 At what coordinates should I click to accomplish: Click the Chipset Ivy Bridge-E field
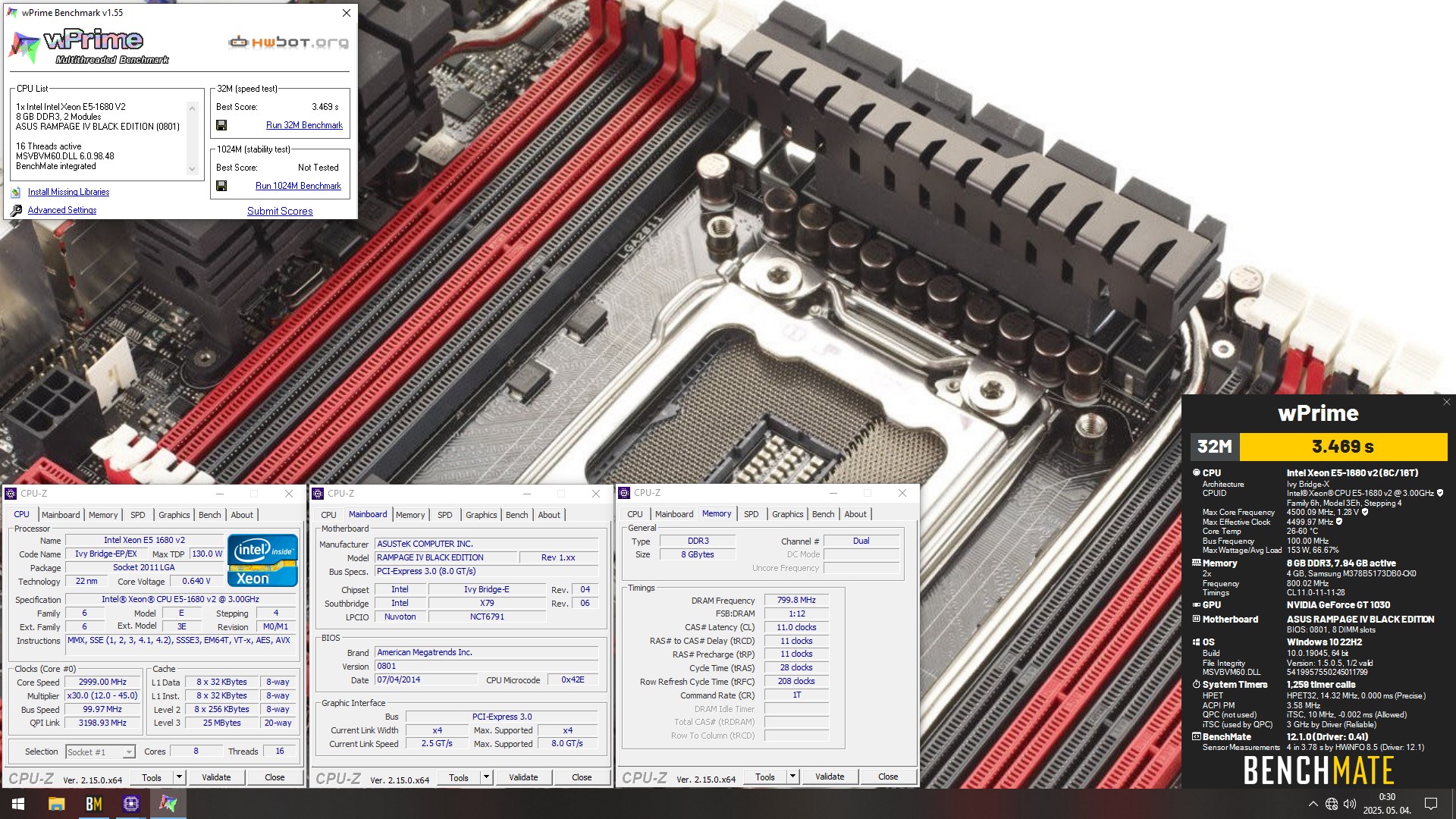pos(487,590)
